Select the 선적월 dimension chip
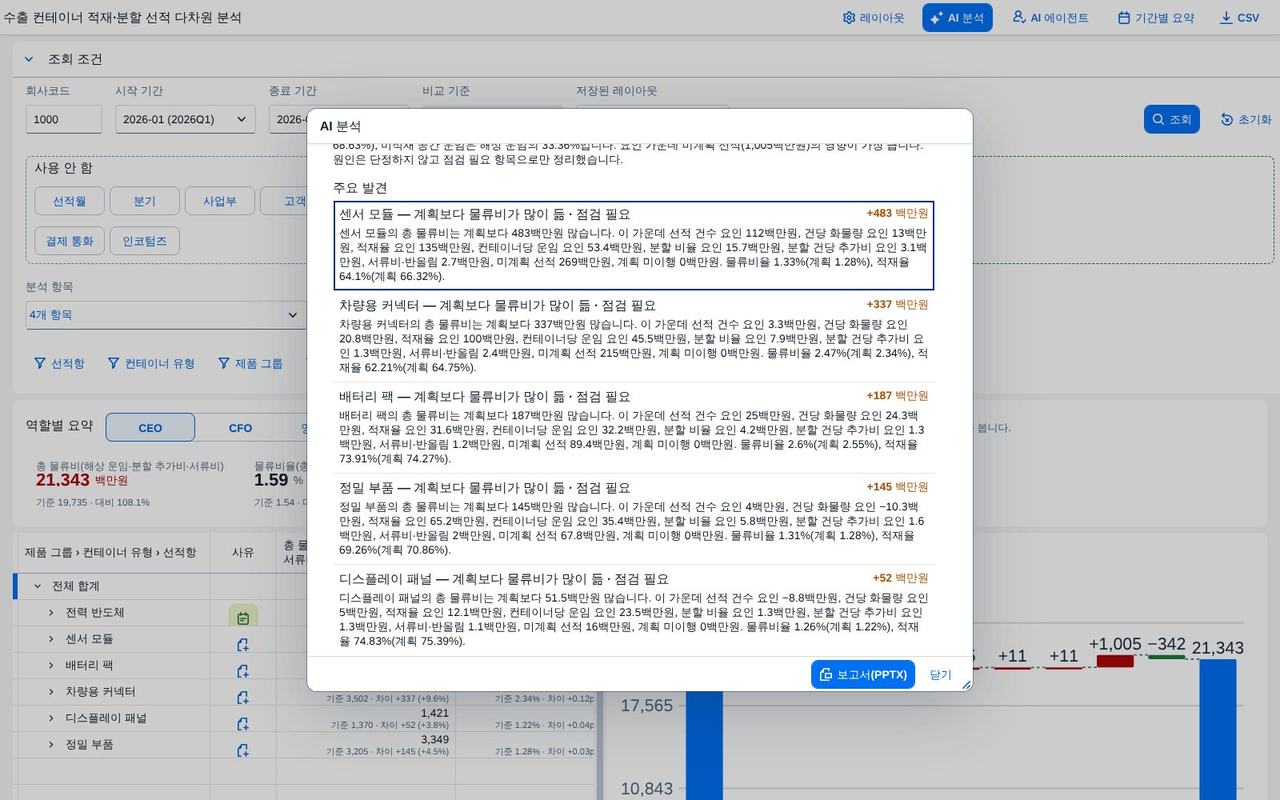 pyautogui.click(x=70, y=201)
